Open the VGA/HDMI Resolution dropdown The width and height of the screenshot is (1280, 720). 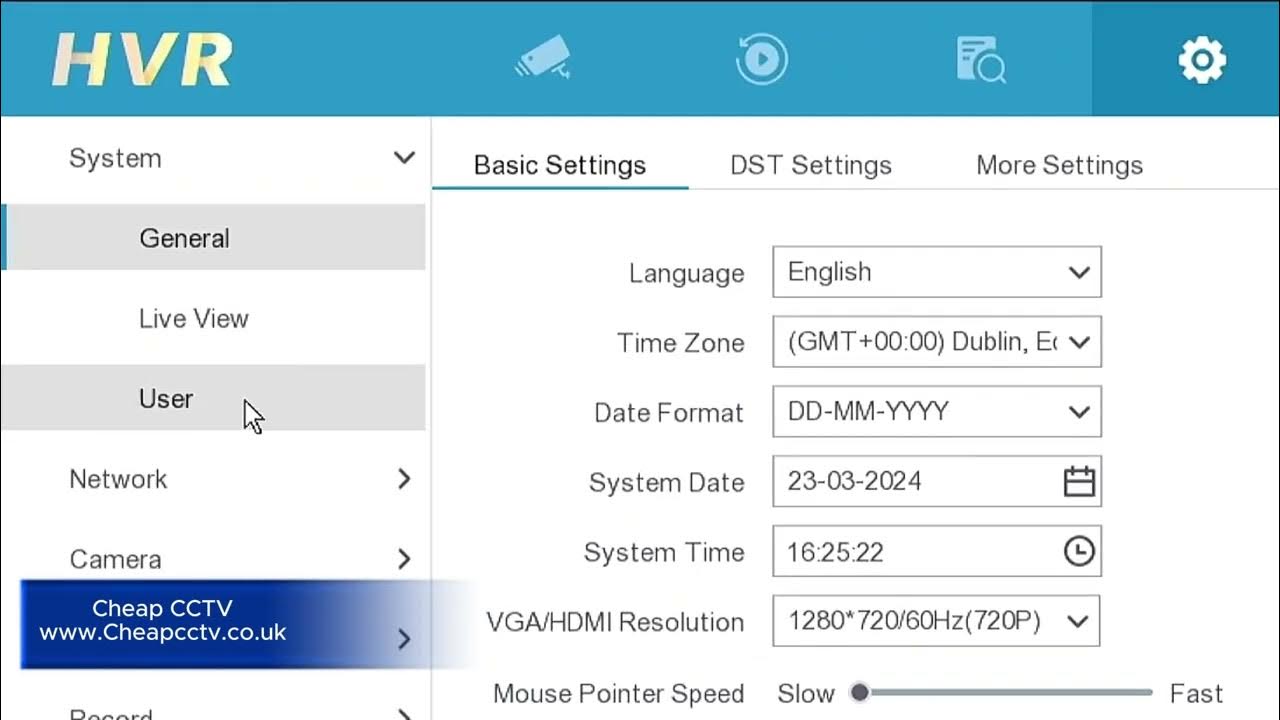click(x=936, y=622)
